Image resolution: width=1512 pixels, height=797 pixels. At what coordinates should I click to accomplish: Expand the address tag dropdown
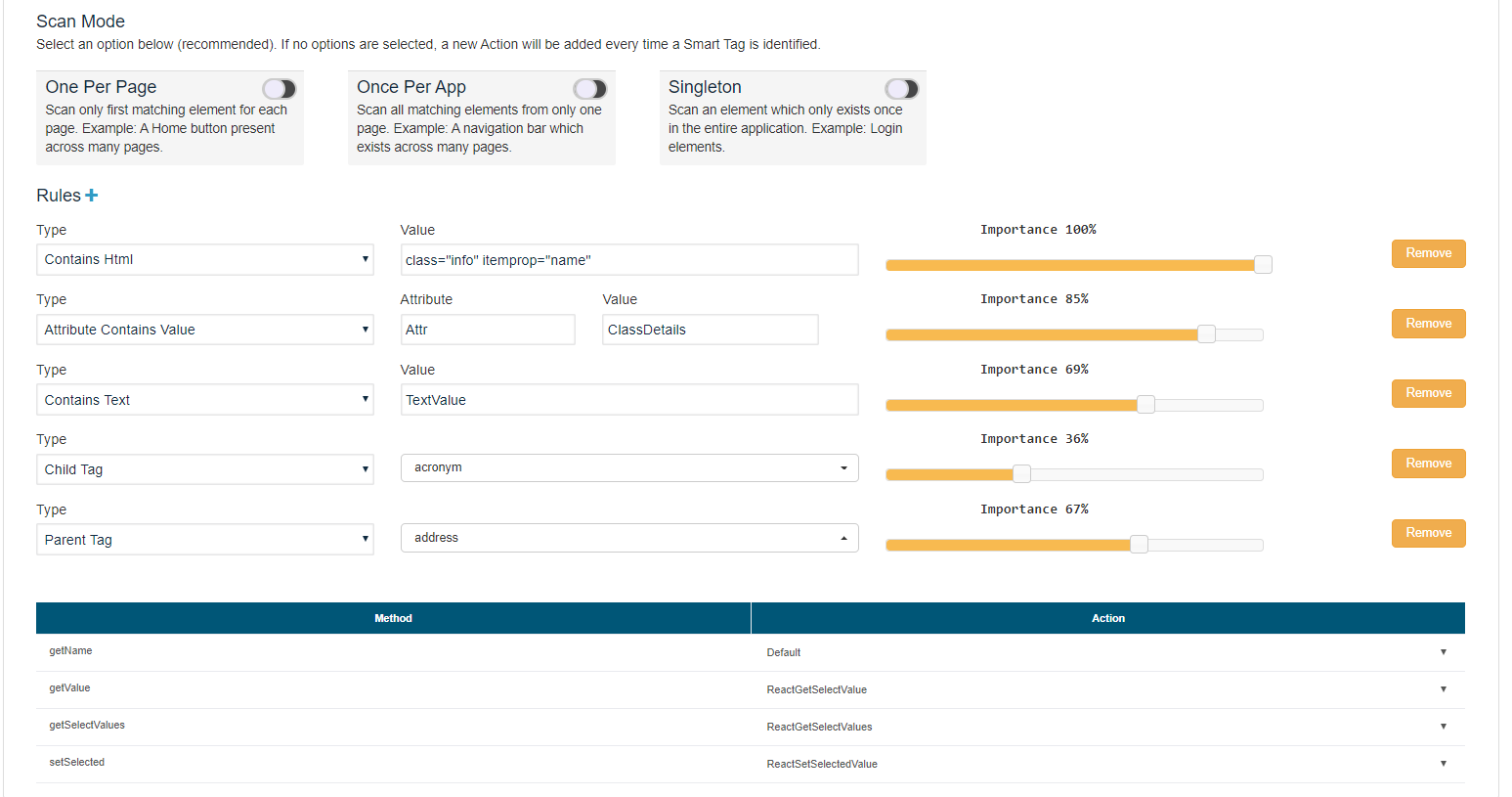tap(629, 538)
